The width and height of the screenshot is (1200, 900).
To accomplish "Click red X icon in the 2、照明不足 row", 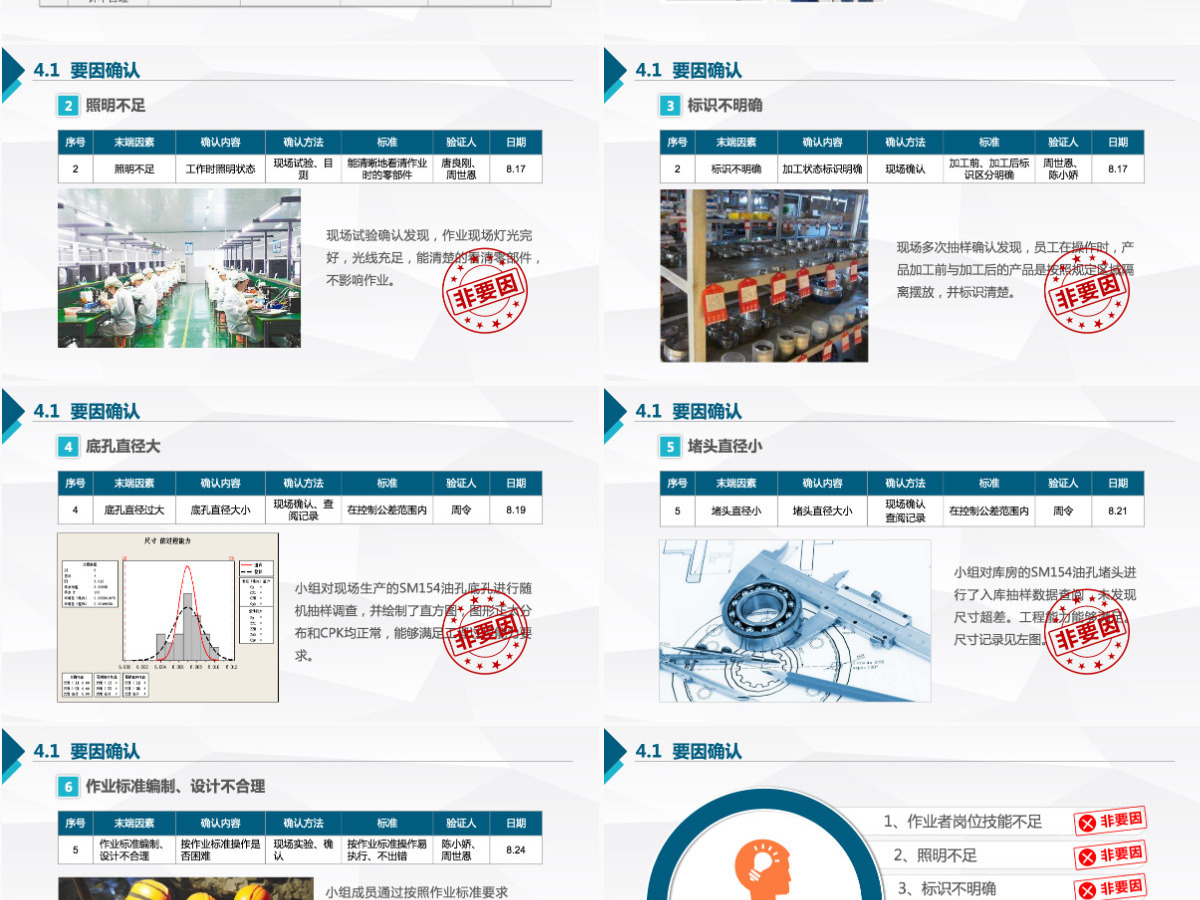I will click(1085, 857).
